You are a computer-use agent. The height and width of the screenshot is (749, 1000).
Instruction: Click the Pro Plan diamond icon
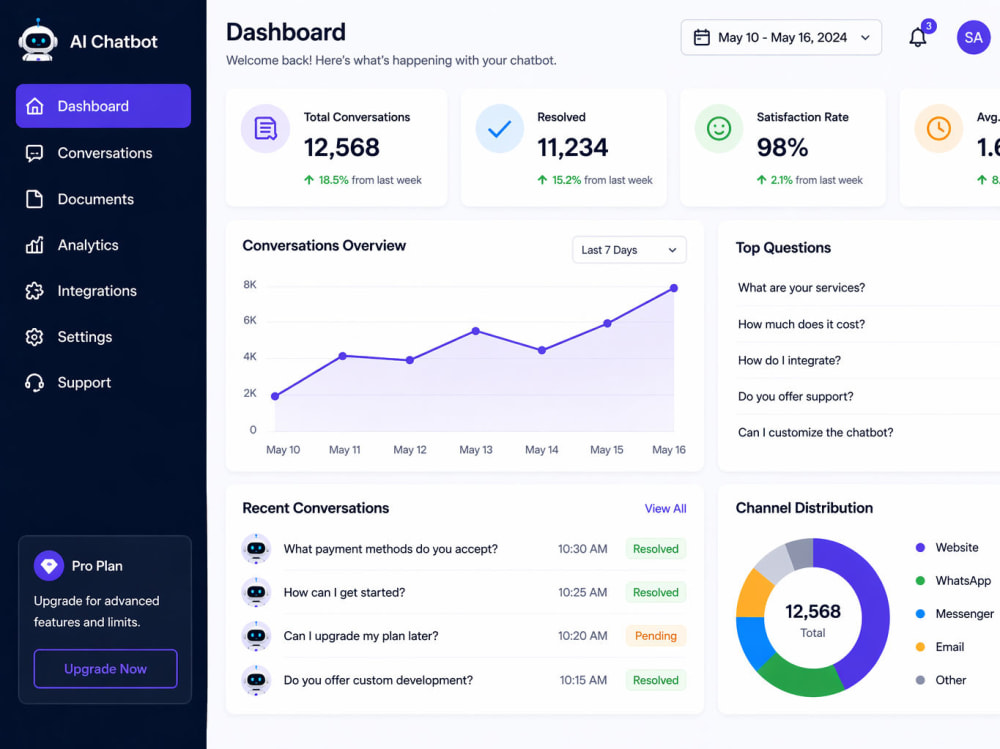click(x=49, y=565)
